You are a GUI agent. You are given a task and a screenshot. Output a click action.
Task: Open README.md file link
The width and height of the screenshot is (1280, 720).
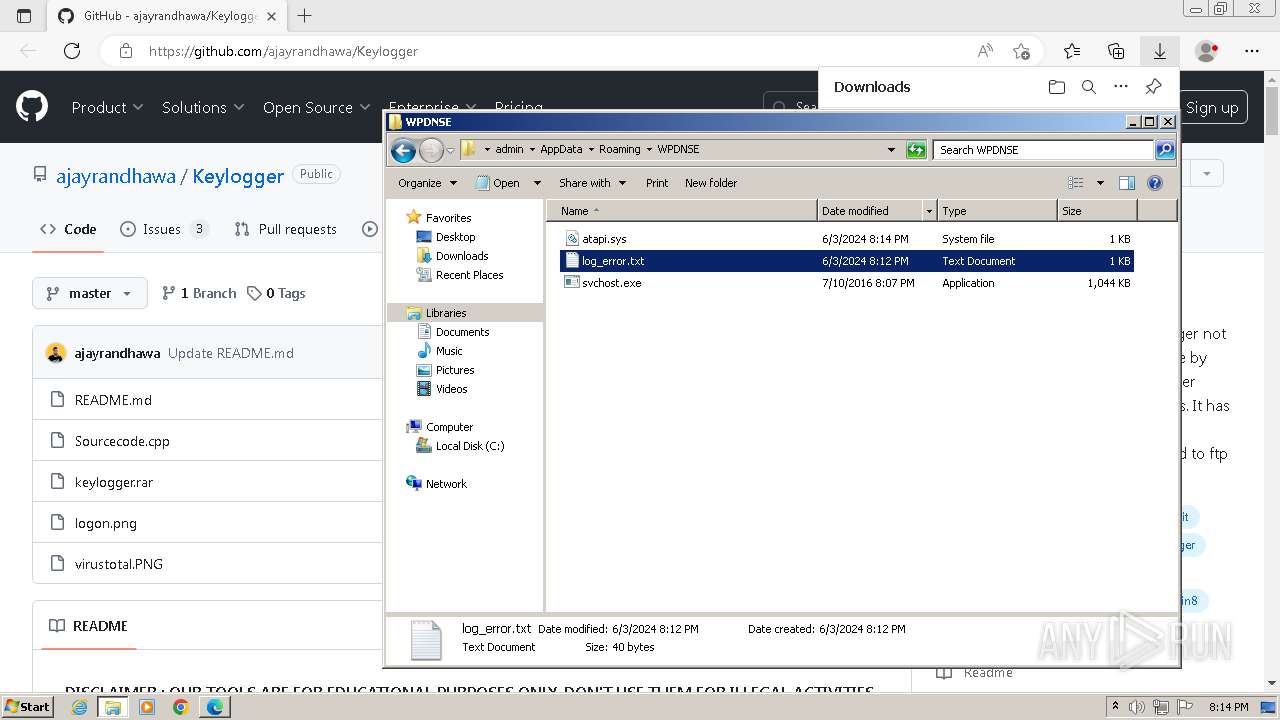click(113, 400)
